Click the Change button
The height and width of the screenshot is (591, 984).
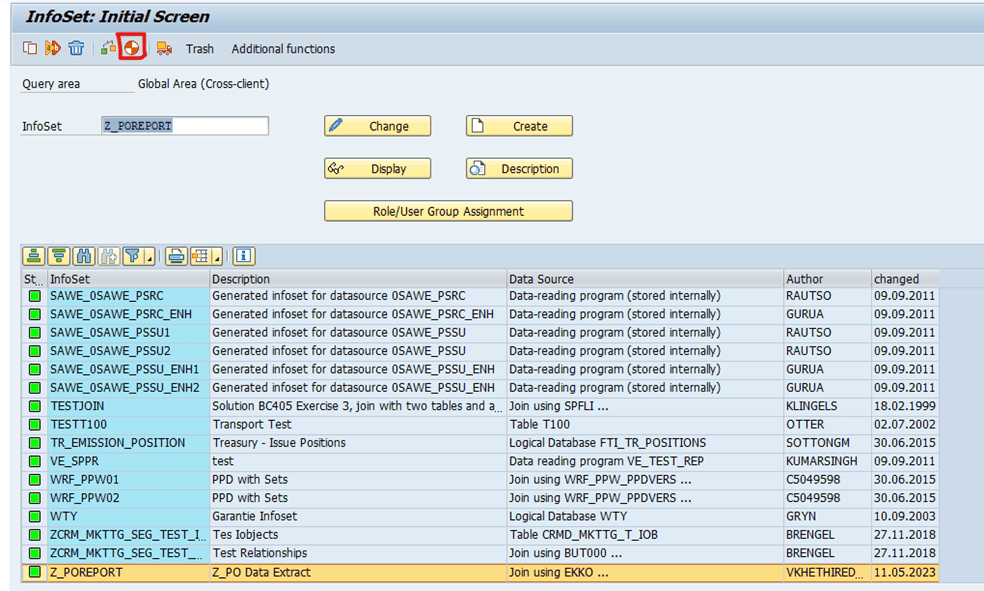377,126
